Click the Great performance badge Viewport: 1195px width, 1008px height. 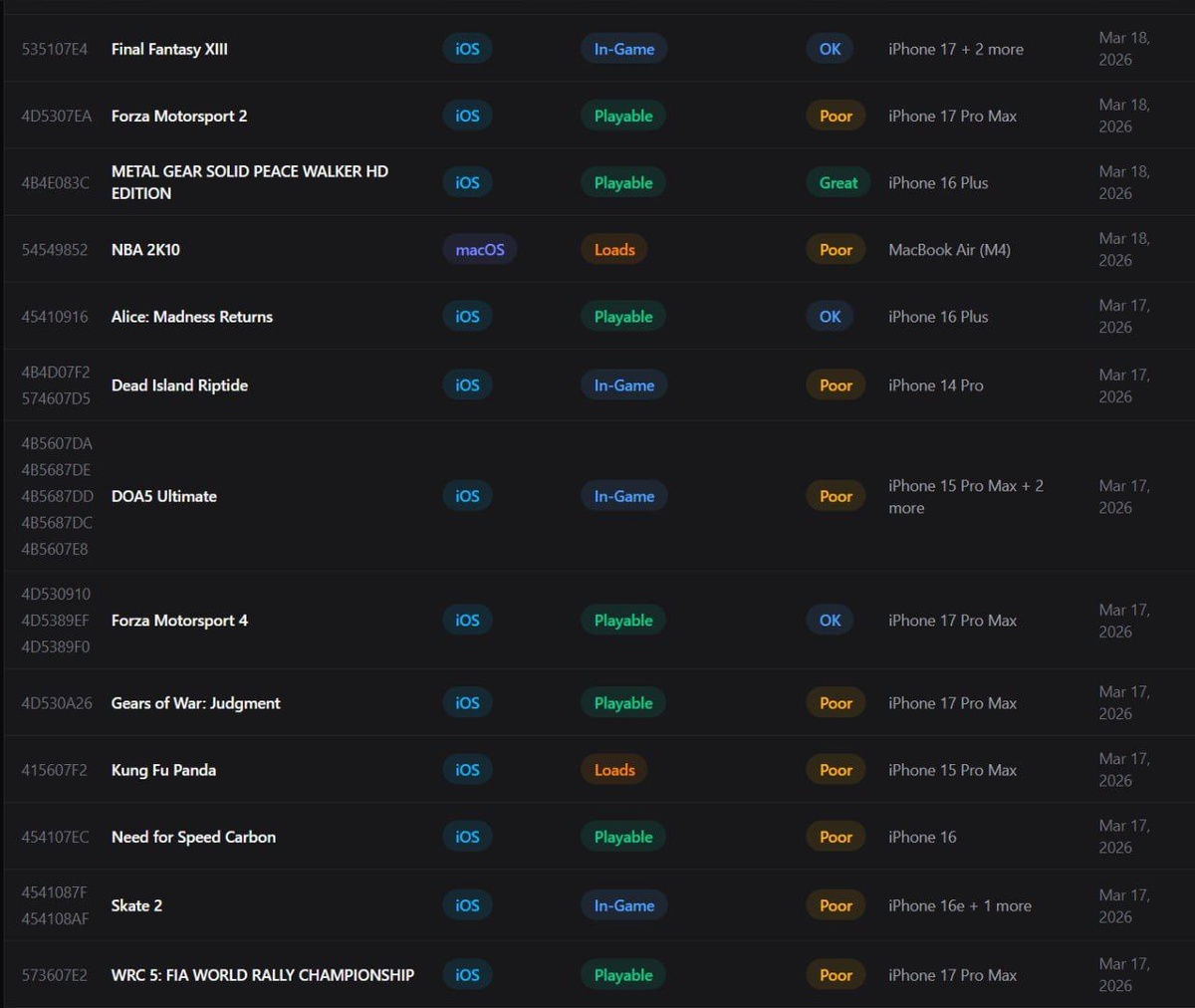click(x=837, y=182)
